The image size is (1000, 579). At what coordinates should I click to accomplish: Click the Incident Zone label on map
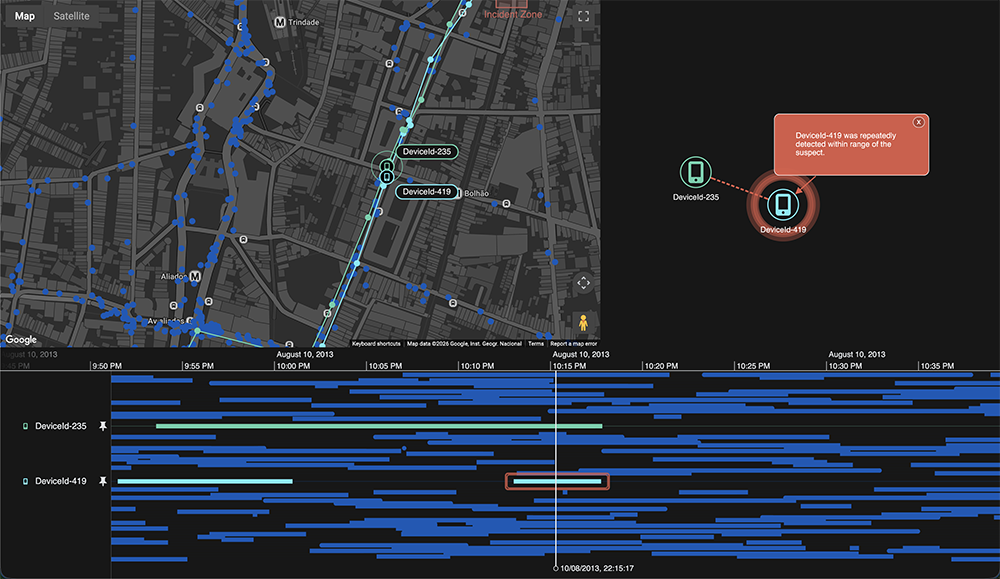[x=513, y=14]
